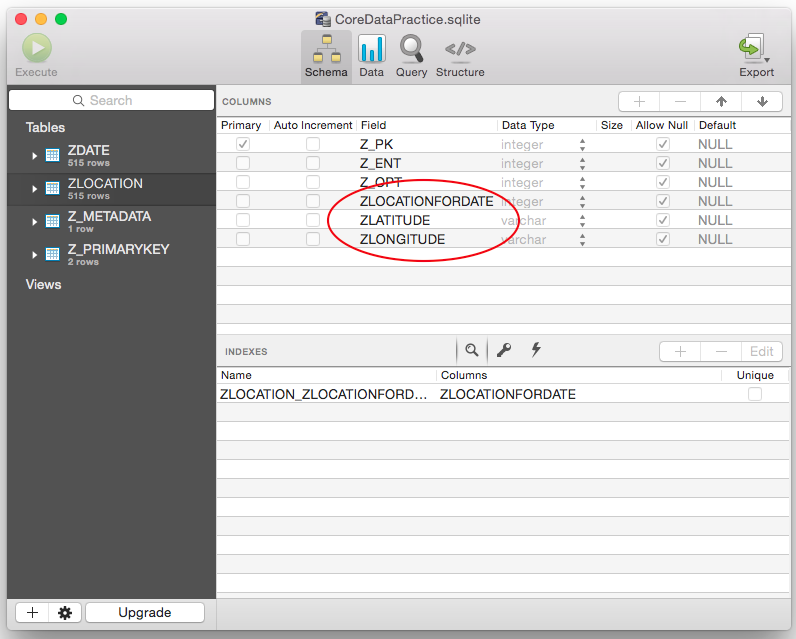The width and height of the screenshot is (796, 639).
Task: Select the ZLOCATION_ZLOCATIONFORD index row
Action: (x=503, y=394)
